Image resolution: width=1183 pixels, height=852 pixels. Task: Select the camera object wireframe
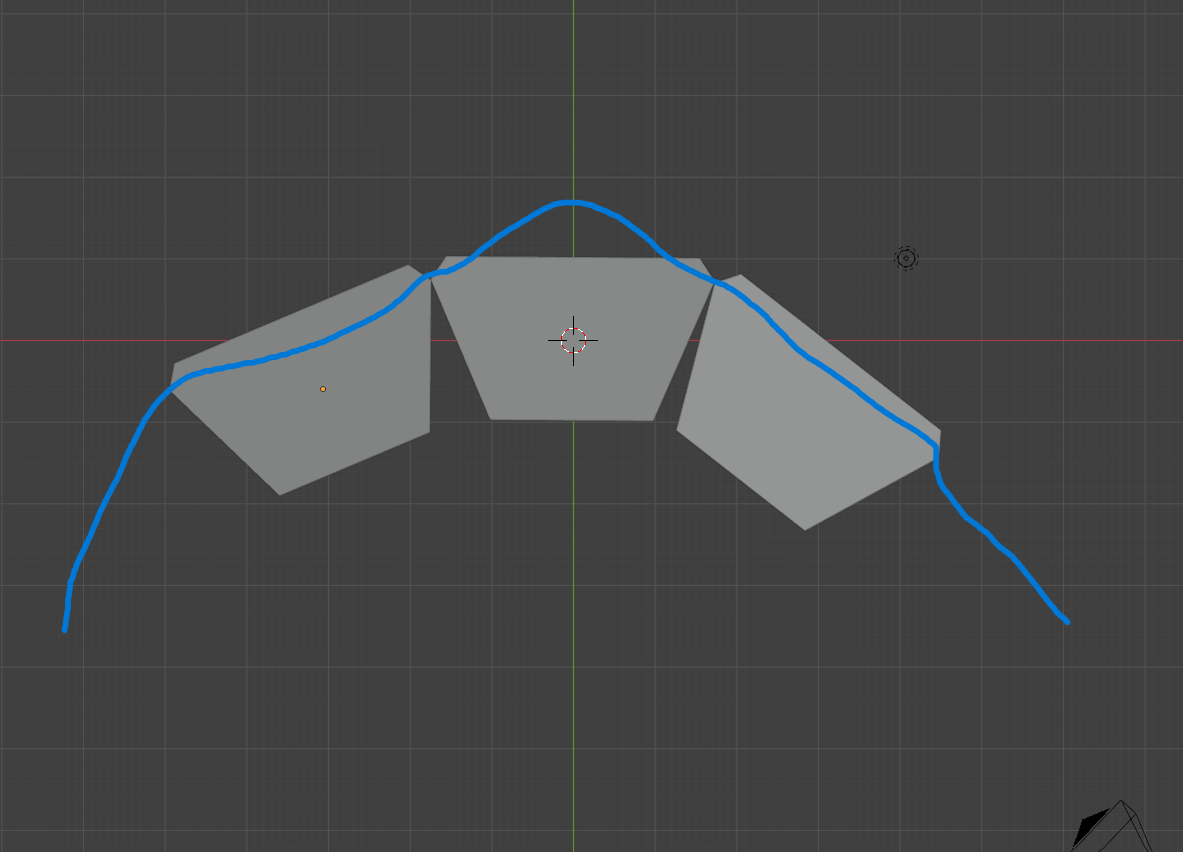click(1113, 827)
